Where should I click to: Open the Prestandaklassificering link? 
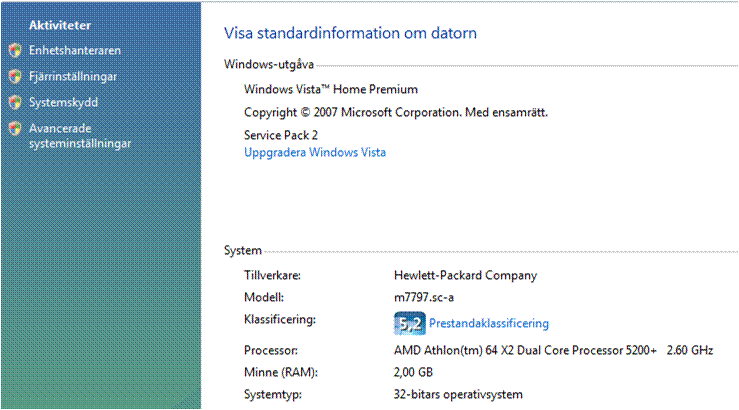click(x=489, y=323)
